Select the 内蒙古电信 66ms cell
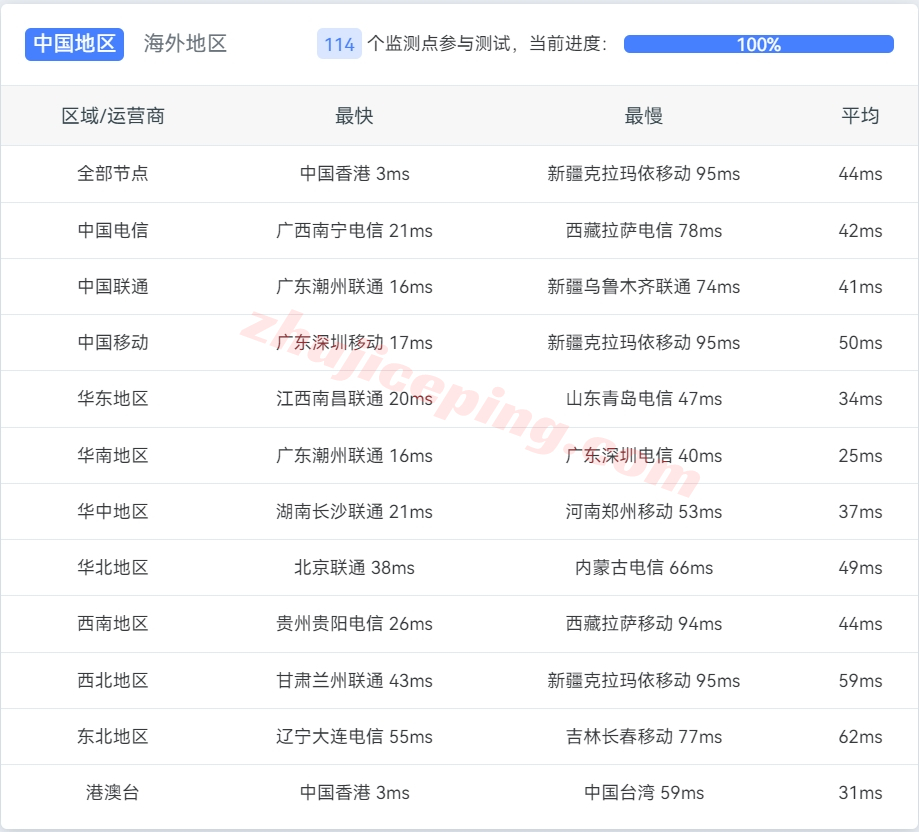The image size is (919, 832). [x=643, y=568]
